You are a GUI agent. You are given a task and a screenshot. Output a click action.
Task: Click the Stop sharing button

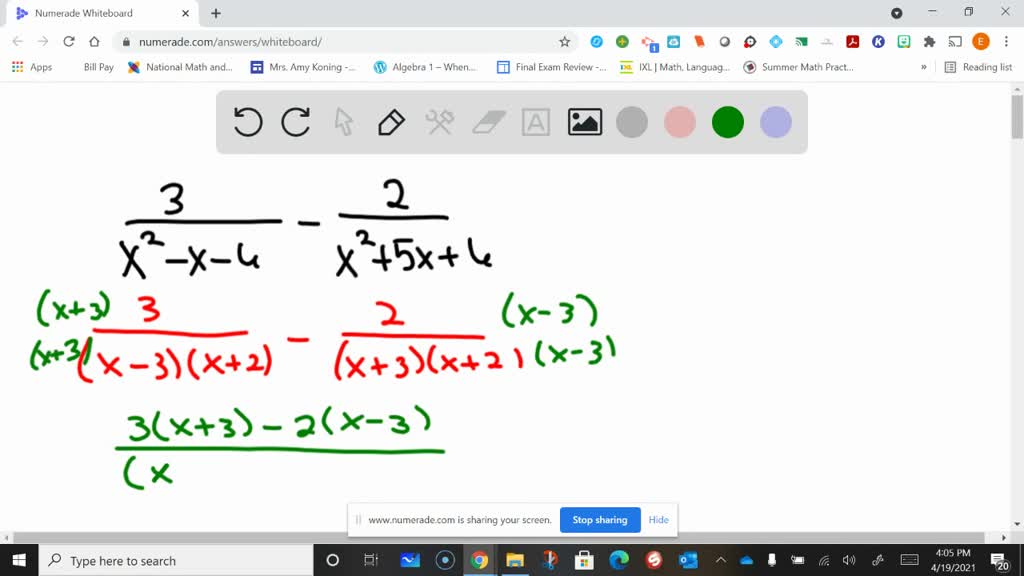click(x=600, y=520)
